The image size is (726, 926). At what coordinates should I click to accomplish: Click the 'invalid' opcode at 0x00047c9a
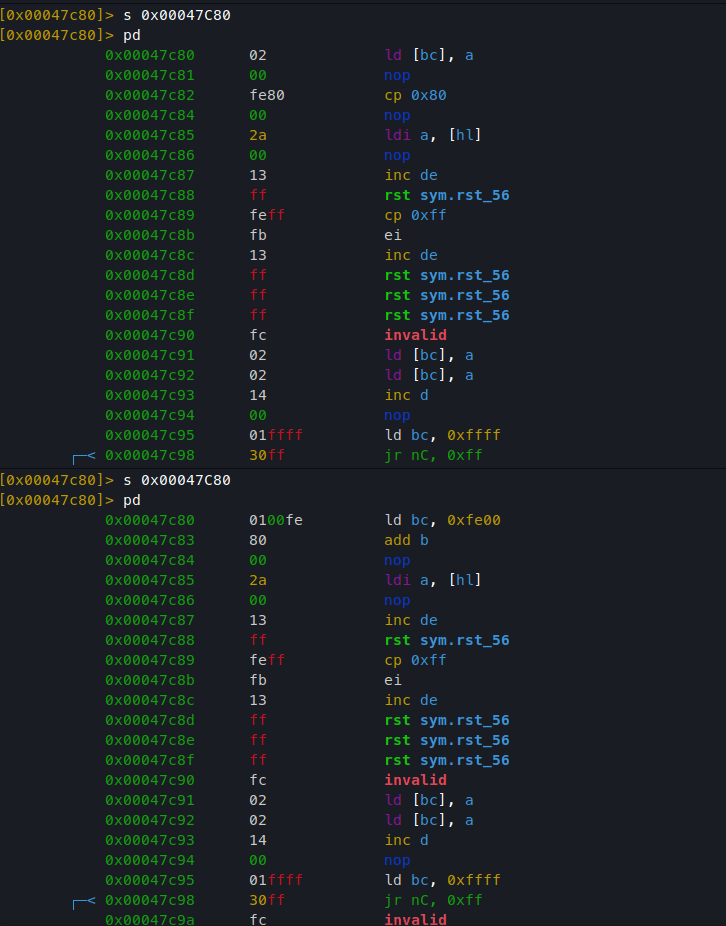[415, 920]
